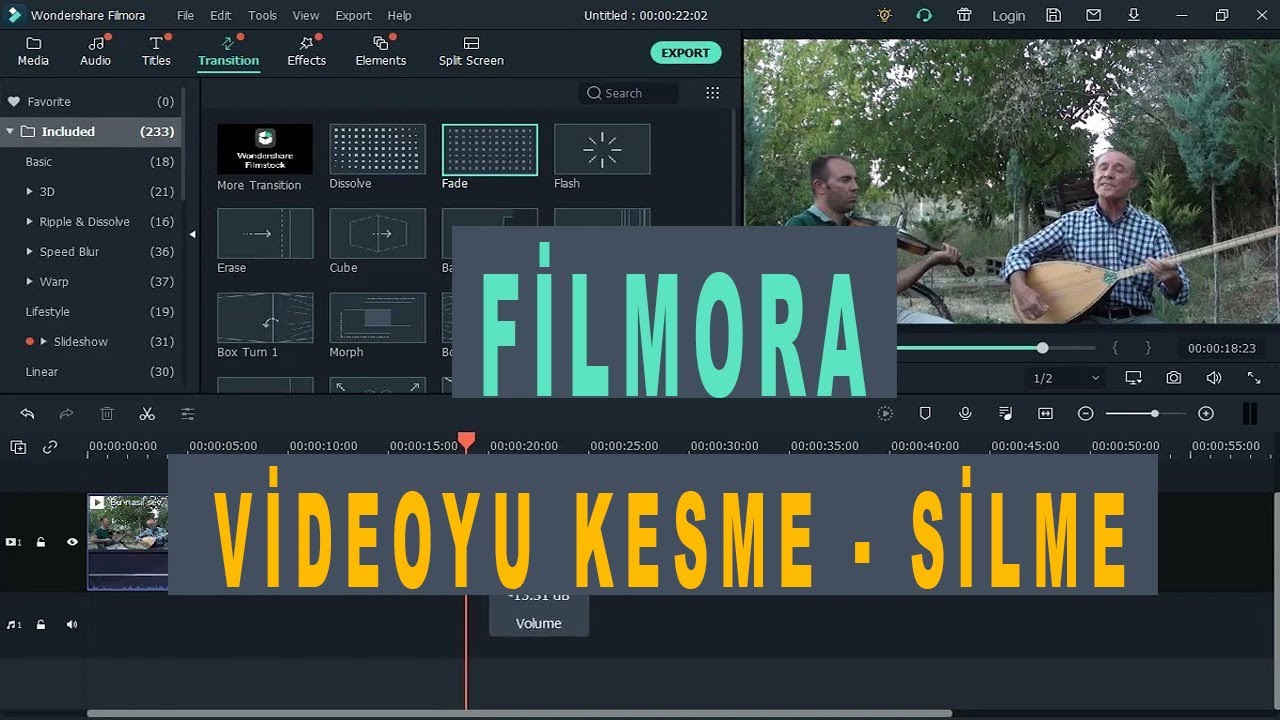Click the microphone voiceover icon
Image resolution: width=1280 pixels, height=720 pixels.
pos(965,413)
